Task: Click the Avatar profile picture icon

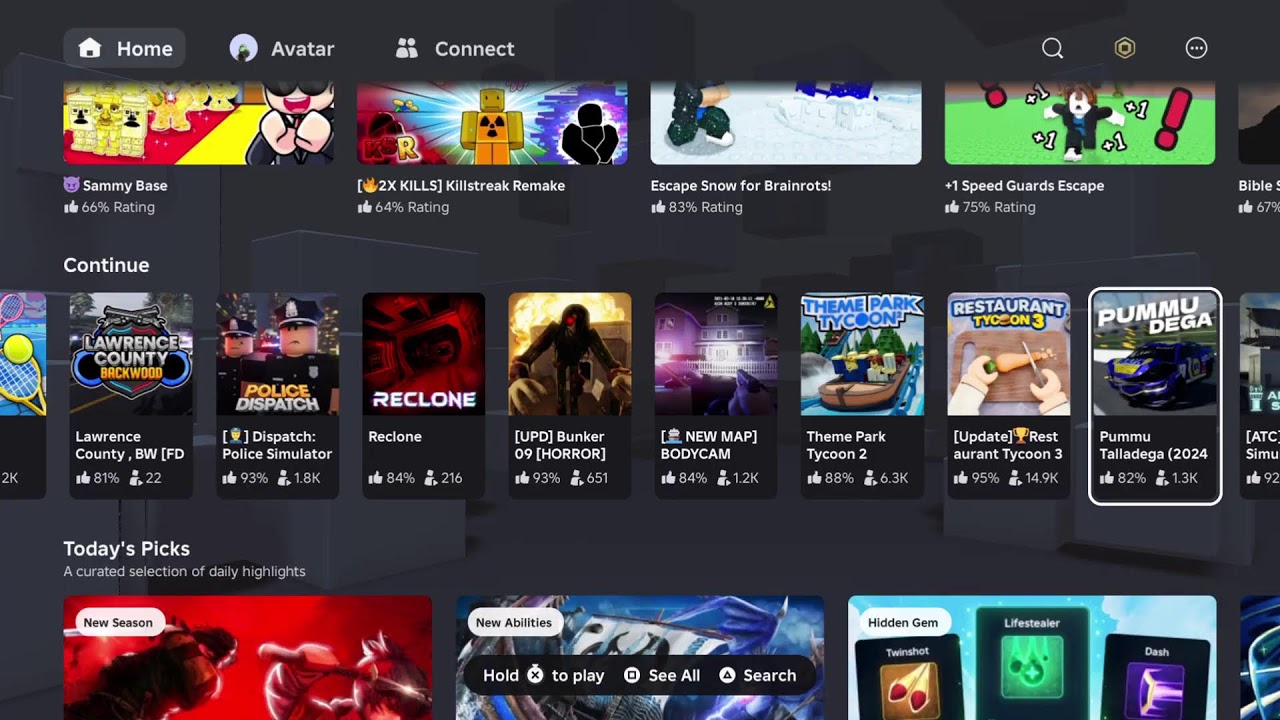Action: [x=243, y=48]
